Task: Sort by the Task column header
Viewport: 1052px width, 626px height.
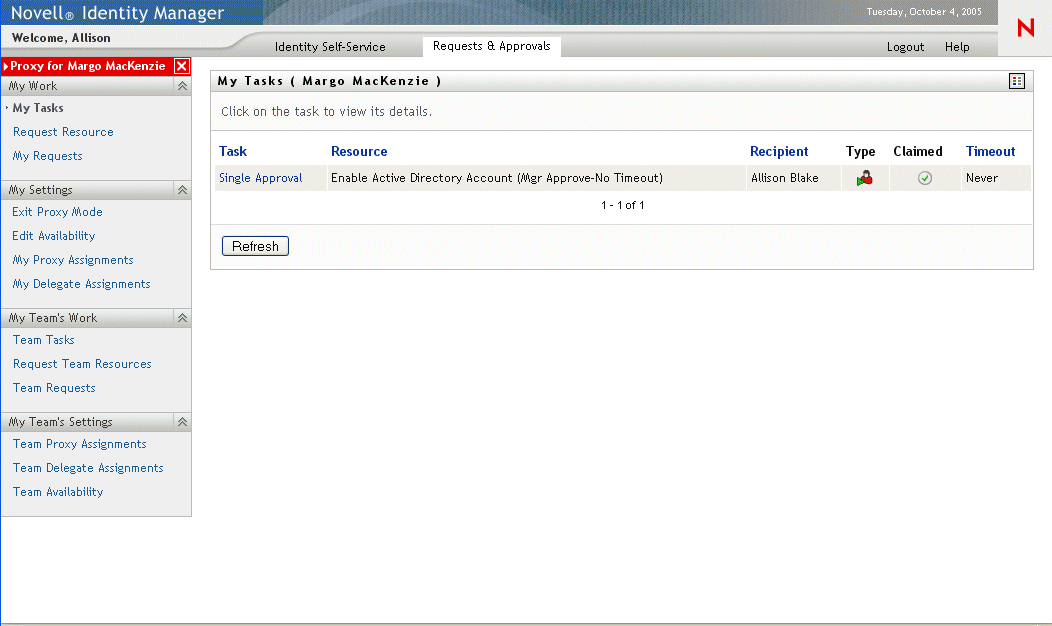Action: 233,152
